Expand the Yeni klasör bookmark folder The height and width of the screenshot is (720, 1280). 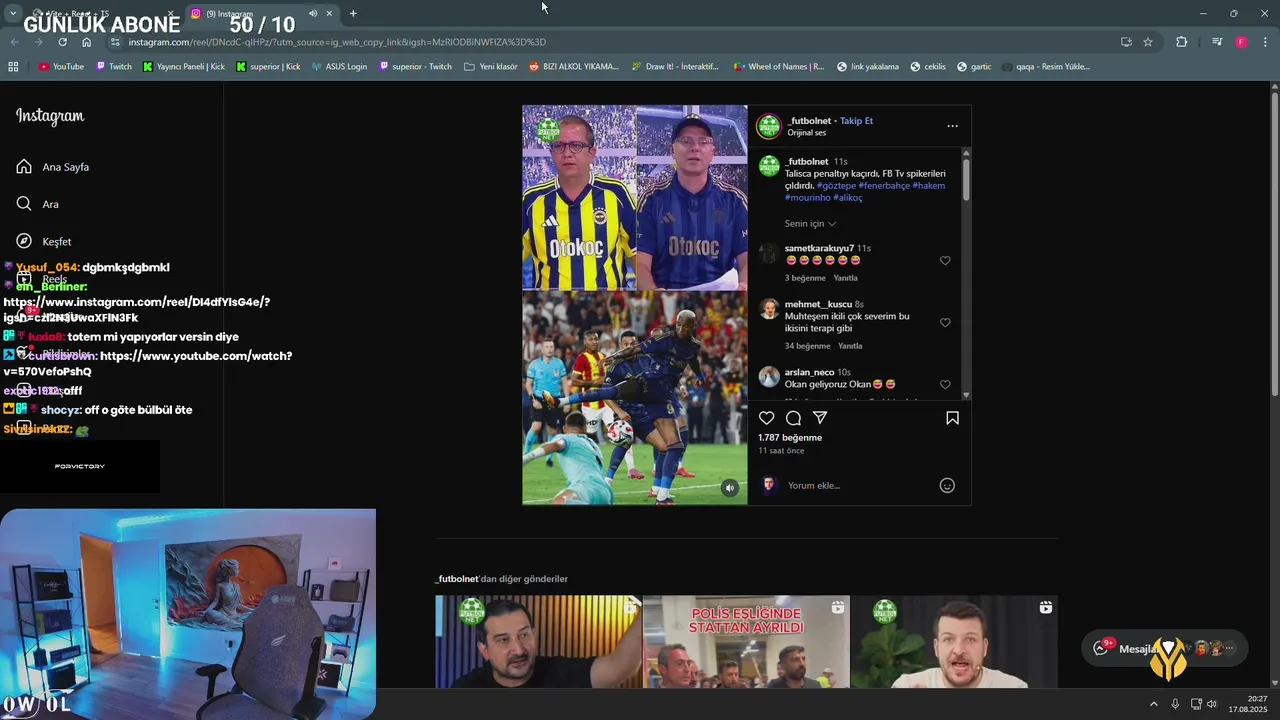click(491, 67)
